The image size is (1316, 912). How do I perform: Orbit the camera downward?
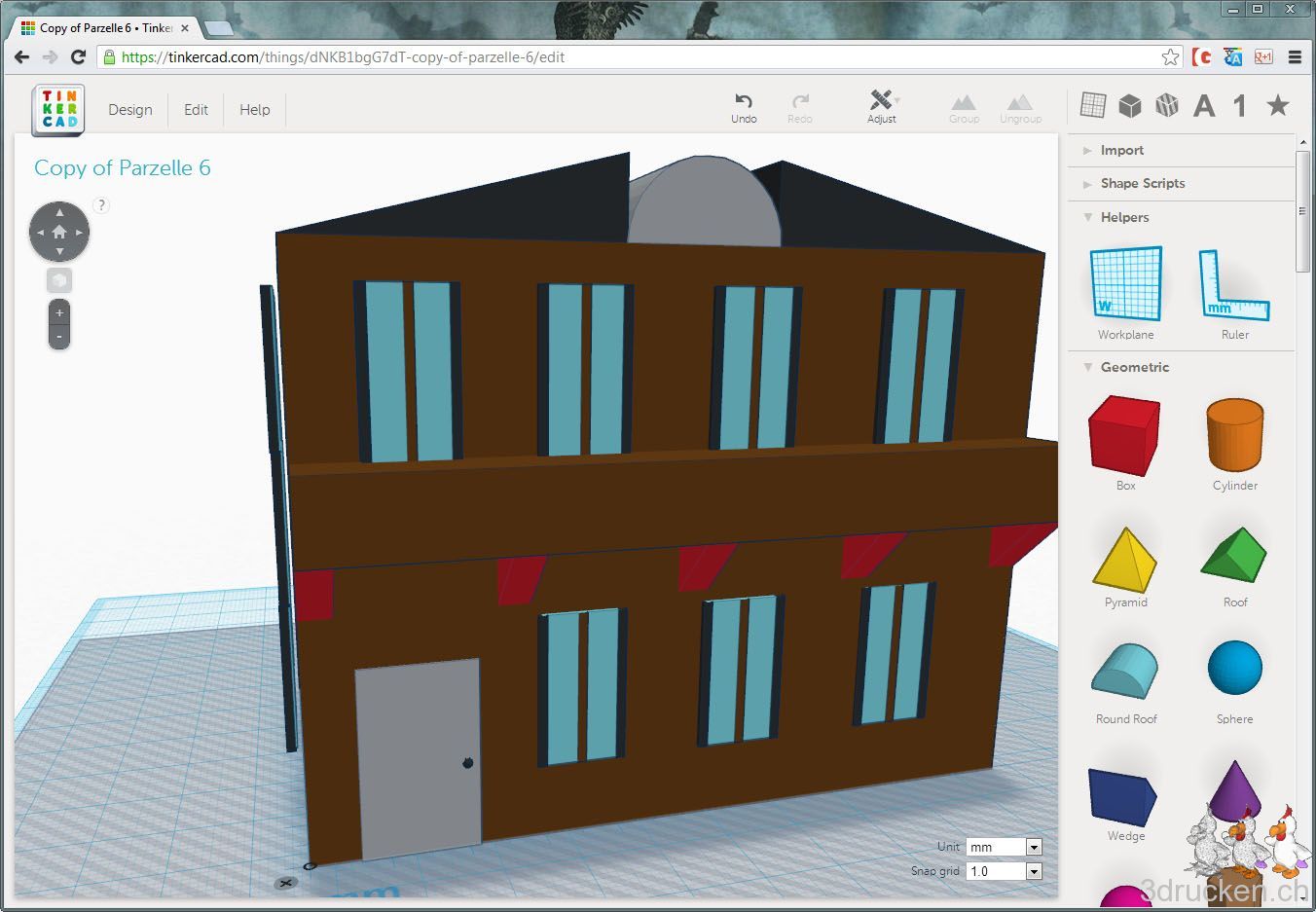(59, 252)
